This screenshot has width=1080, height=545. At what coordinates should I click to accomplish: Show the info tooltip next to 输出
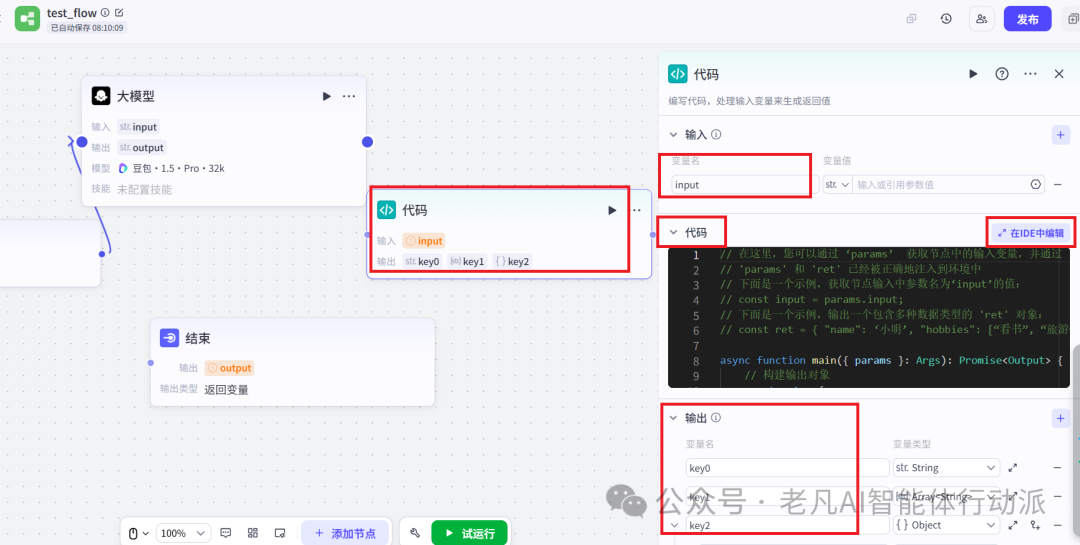click(716, 418)
